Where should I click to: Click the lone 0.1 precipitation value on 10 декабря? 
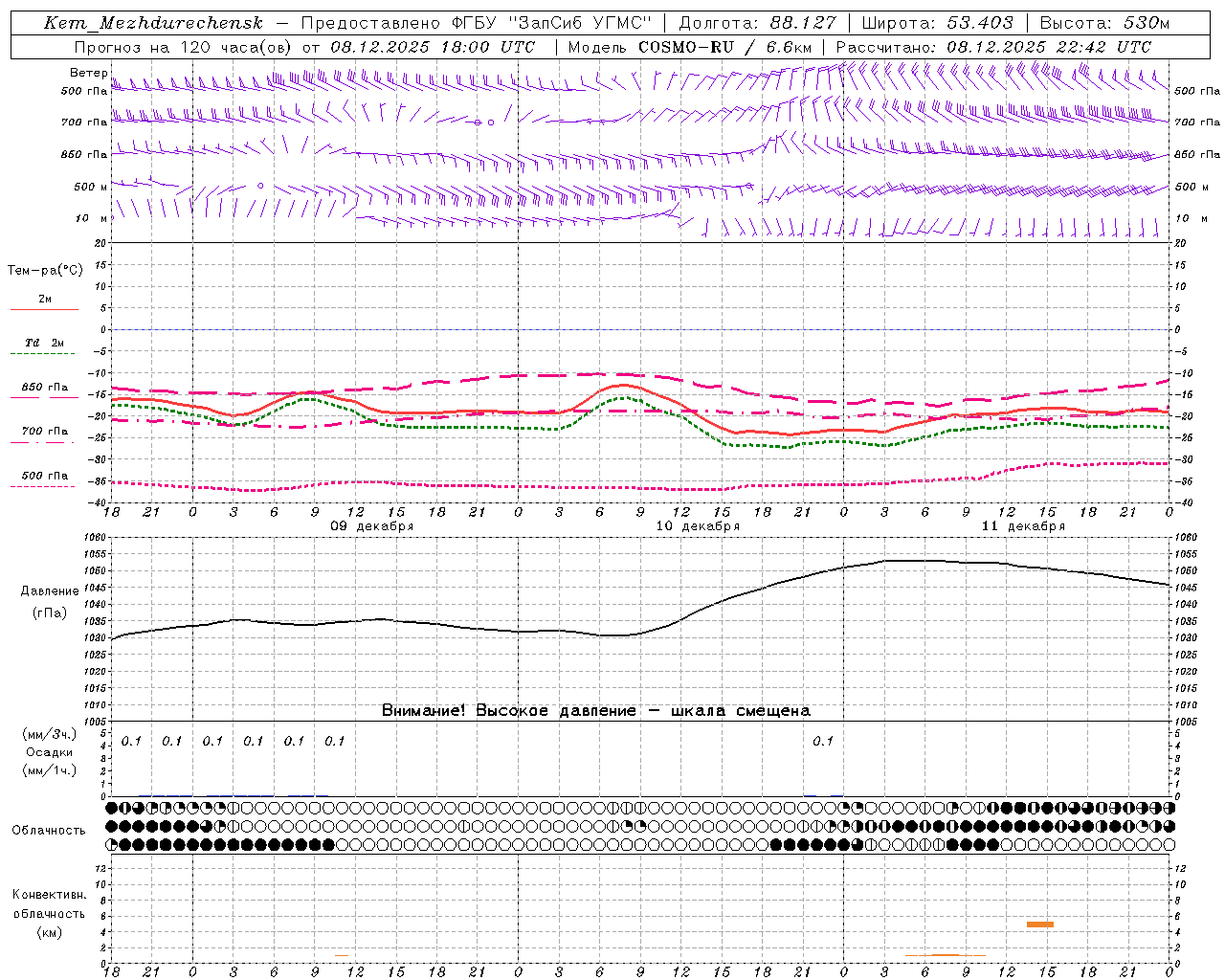[x=823, y=741]
